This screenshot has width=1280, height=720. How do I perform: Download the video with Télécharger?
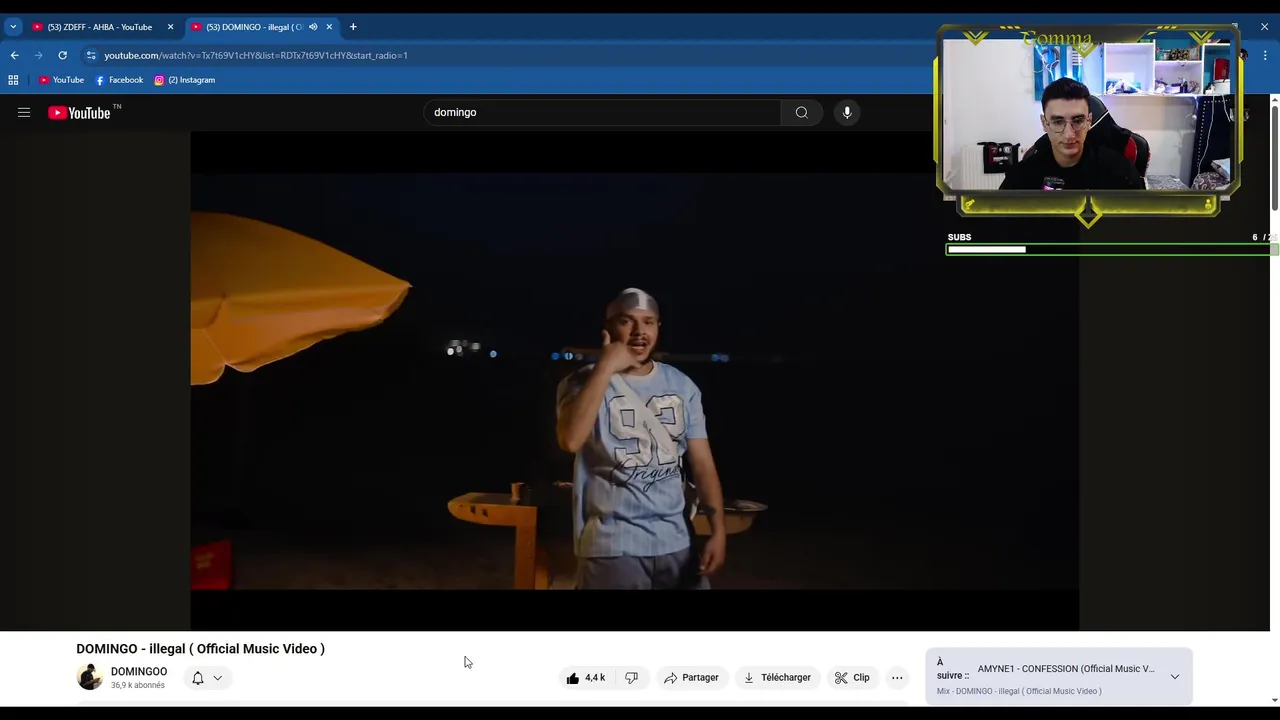point(777,678)
